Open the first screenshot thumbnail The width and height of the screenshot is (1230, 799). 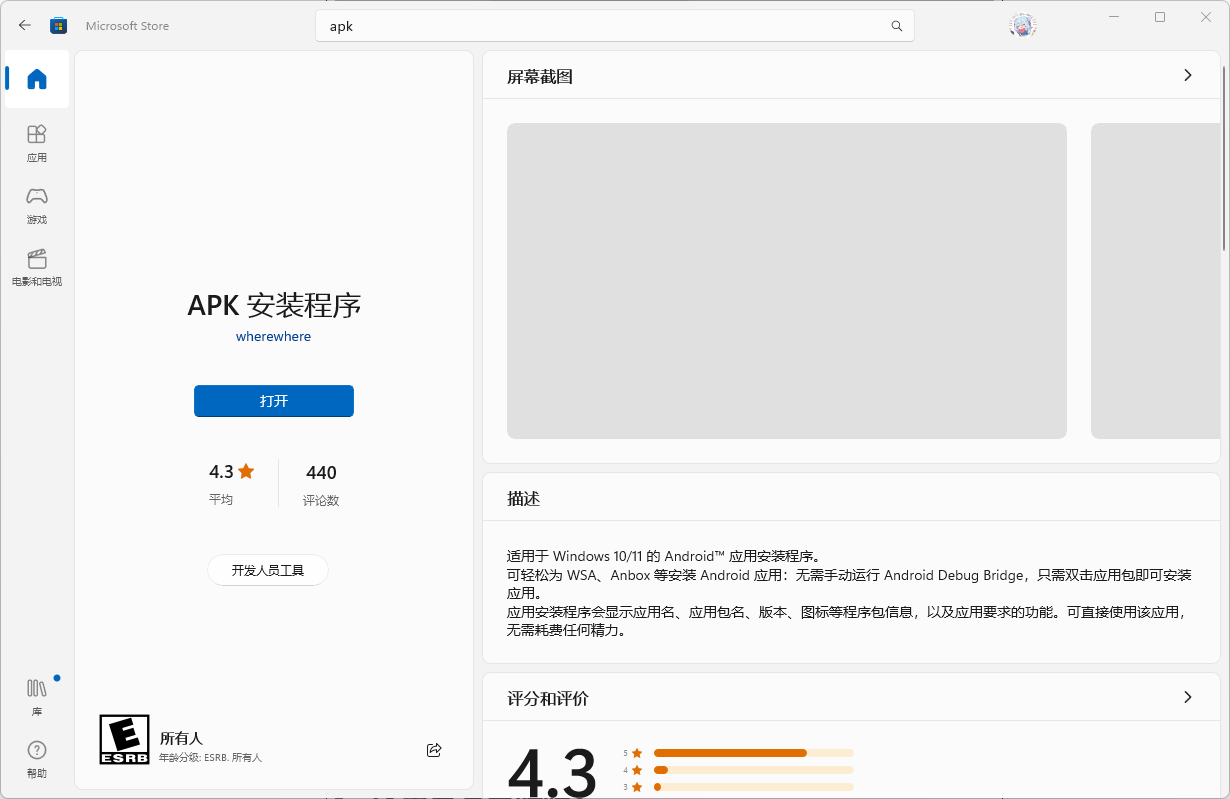pos(786,281)
